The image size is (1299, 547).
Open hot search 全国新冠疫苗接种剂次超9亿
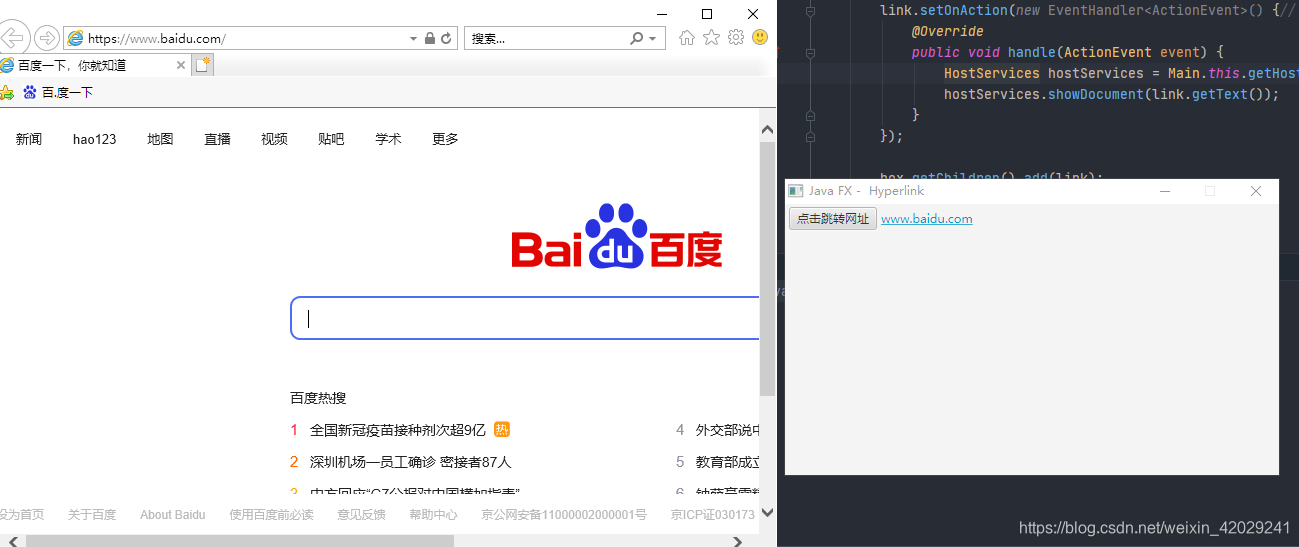click(398, 430)
